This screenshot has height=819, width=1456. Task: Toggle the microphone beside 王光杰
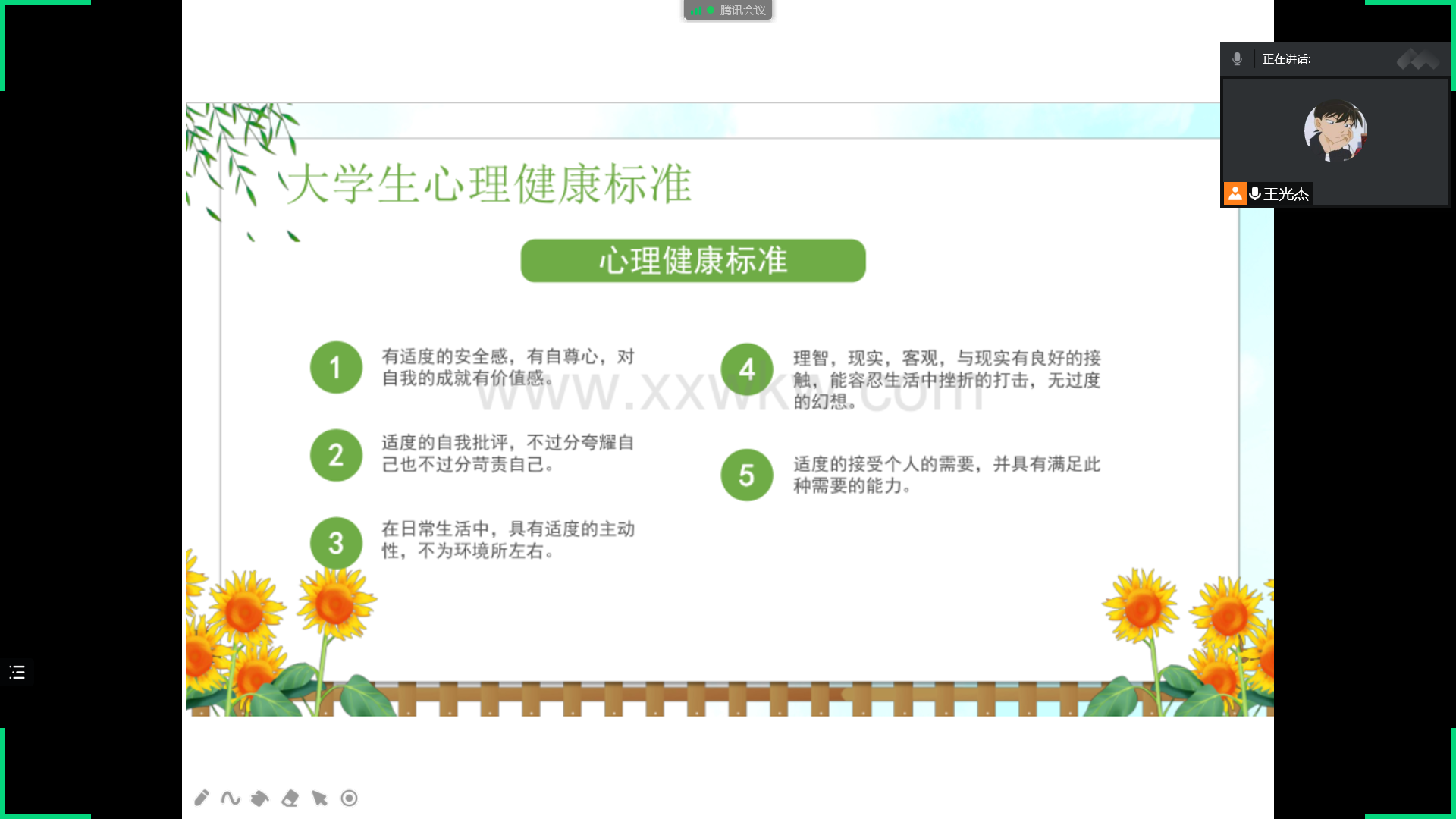click(x=1255, y=194)
